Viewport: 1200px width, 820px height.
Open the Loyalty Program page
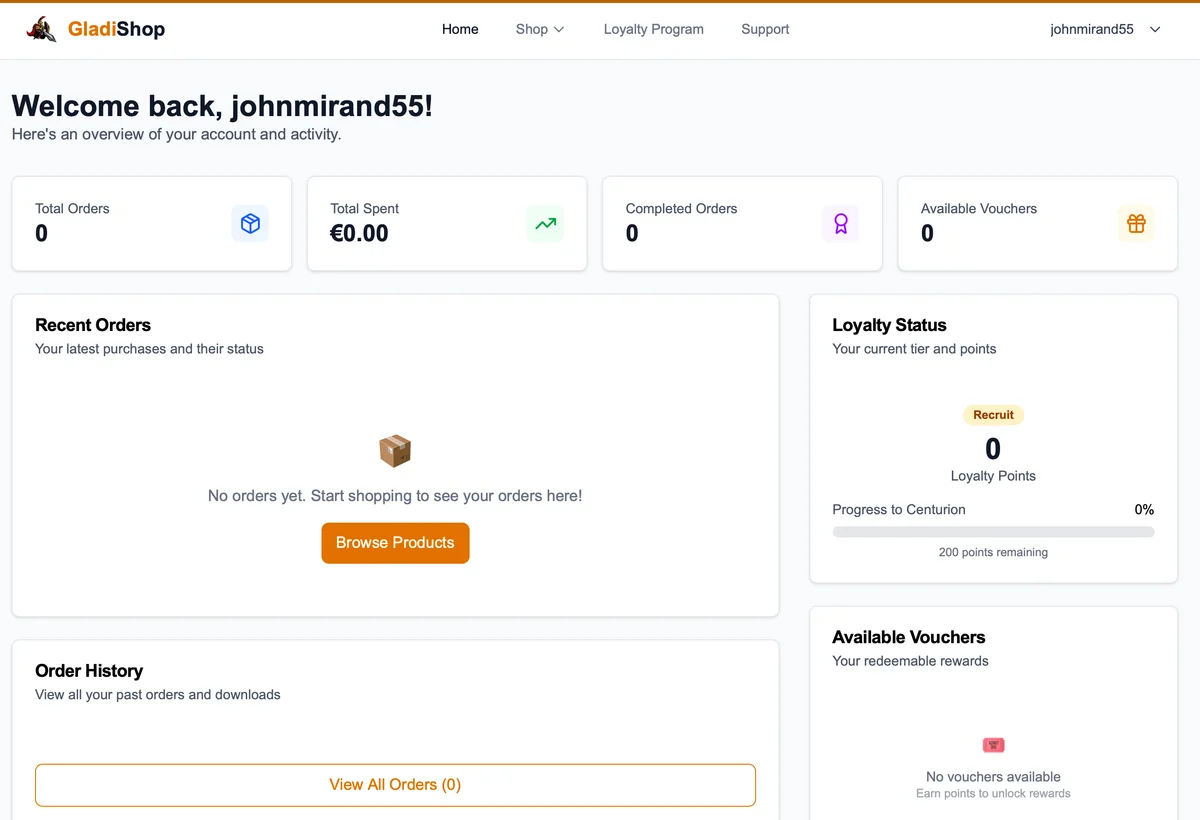(x=654, y=29)
